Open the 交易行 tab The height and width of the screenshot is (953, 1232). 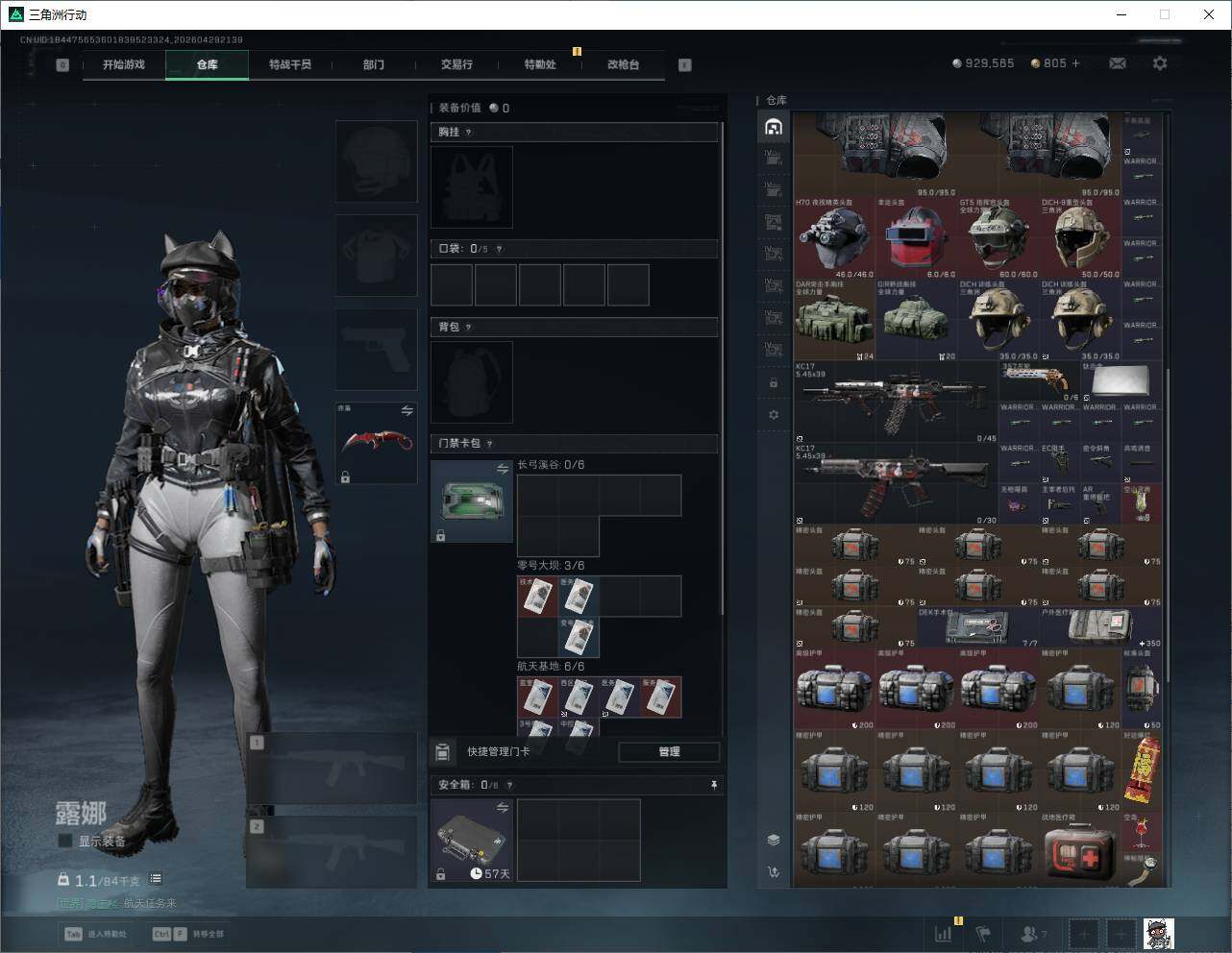(456, 64)
